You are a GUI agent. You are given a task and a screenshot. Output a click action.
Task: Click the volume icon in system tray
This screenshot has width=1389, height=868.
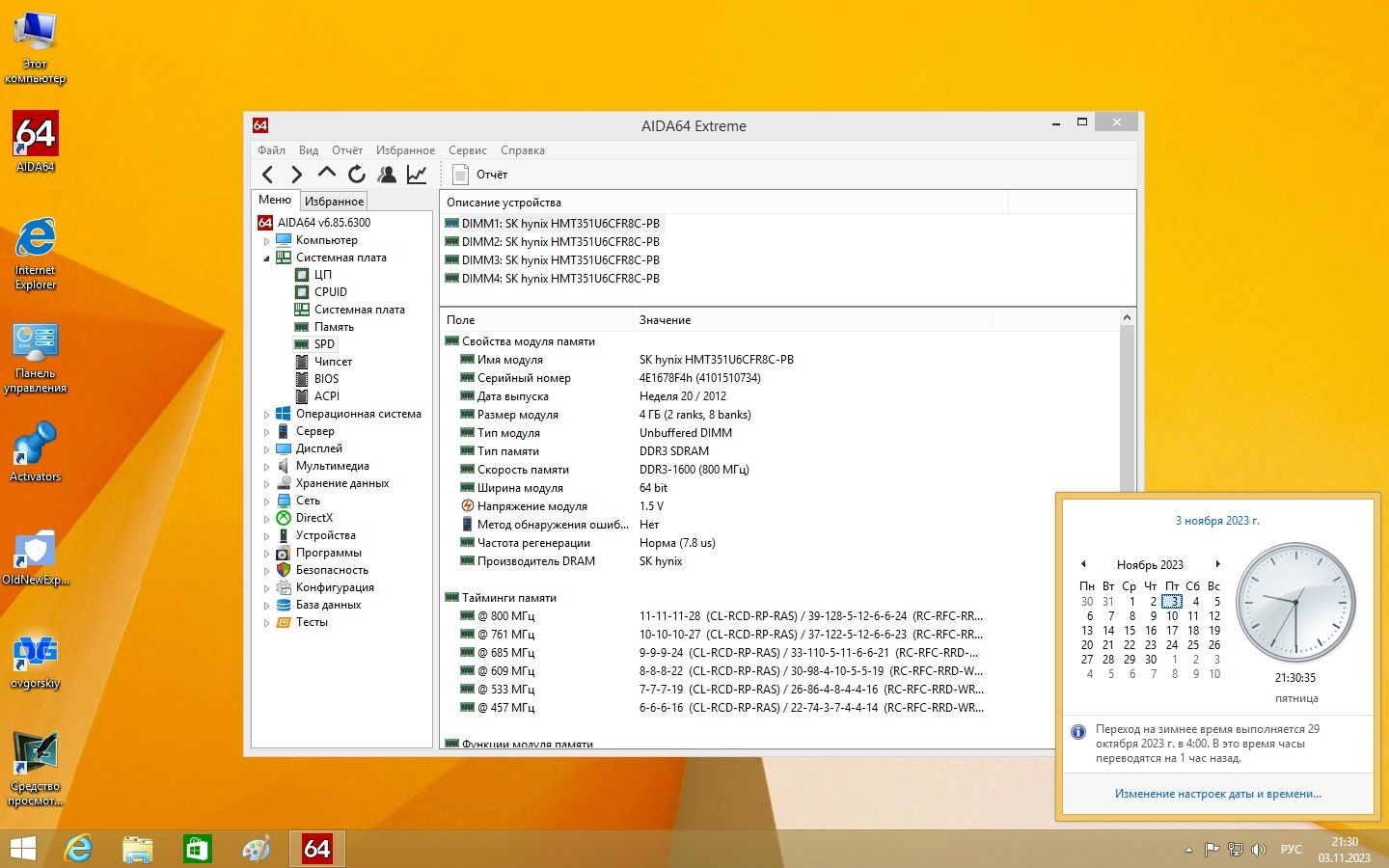coord(1258,850)
